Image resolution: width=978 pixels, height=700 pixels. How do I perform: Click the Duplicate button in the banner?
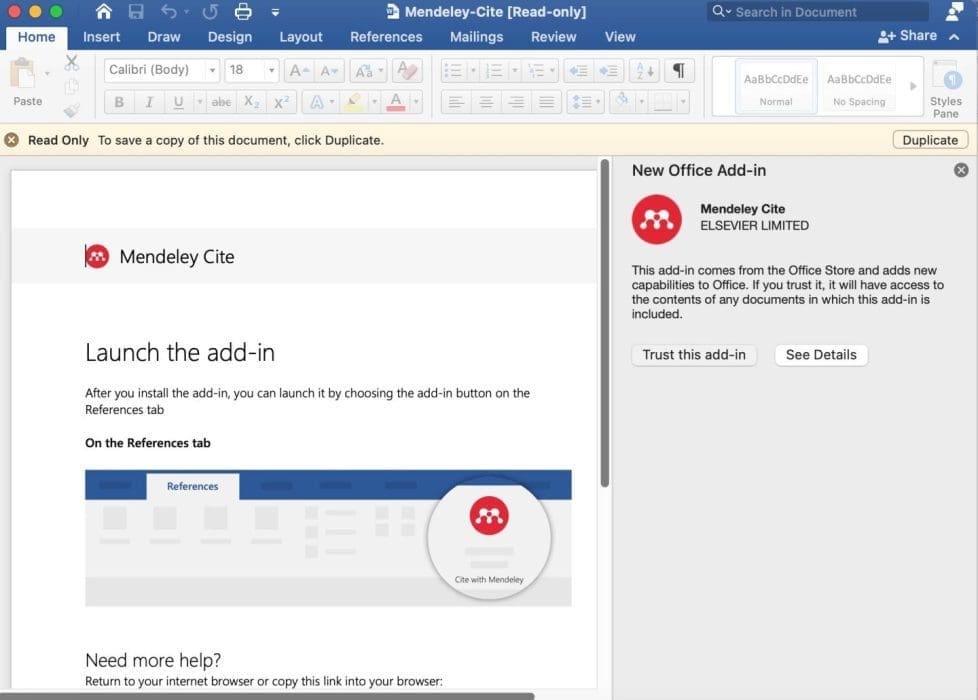tap(929, 139)
